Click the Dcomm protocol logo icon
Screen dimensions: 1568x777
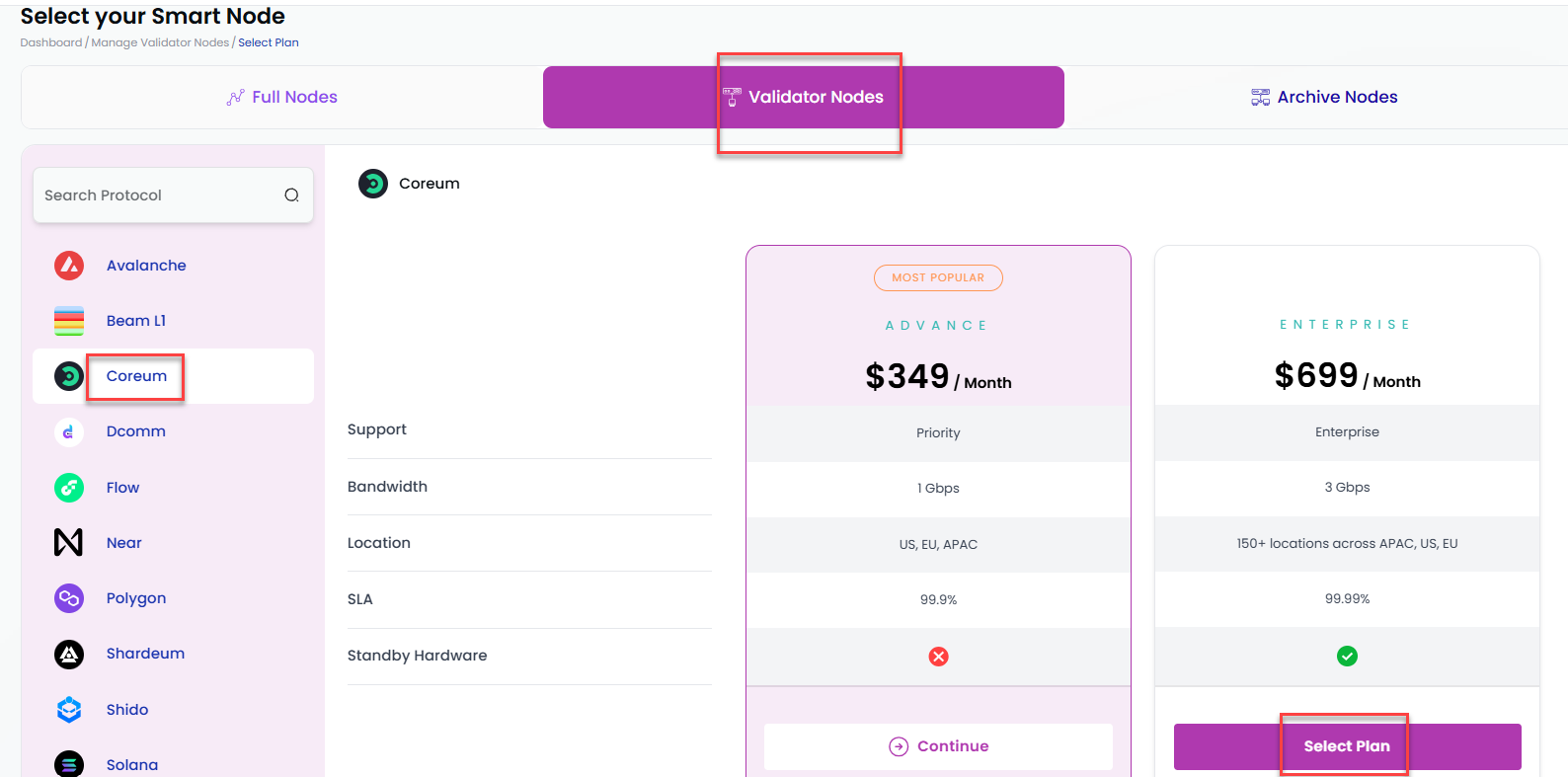point(69,432)
